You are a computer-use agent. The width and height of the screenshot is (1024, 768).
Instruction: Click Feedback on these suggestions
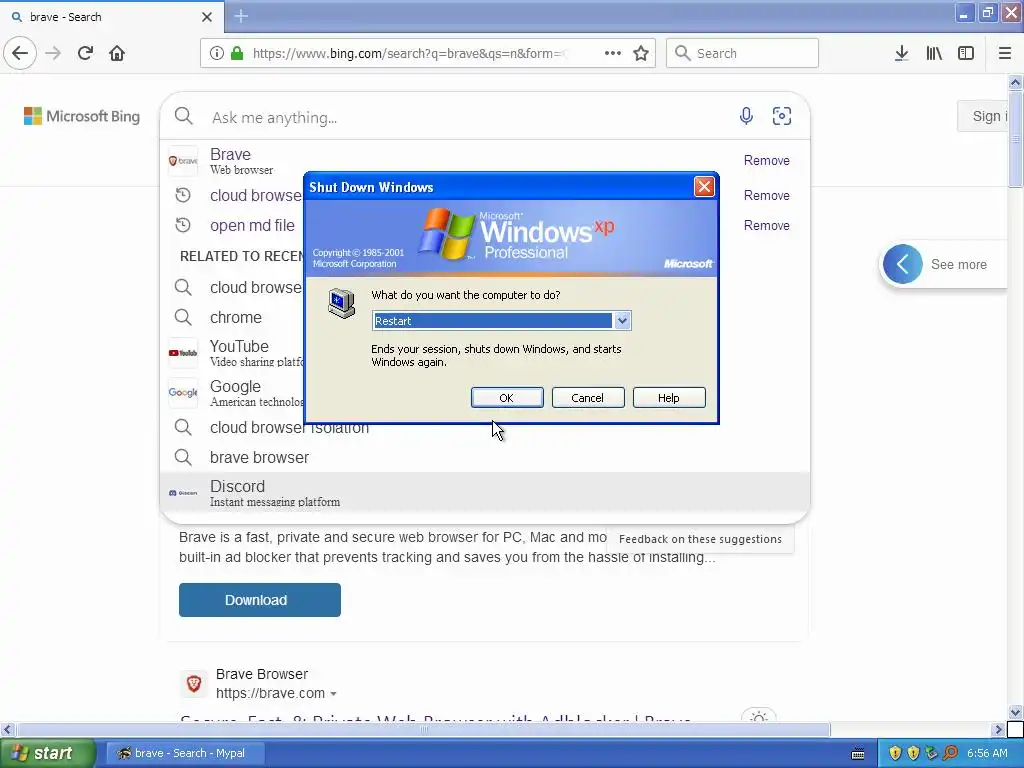pos(700,539)
